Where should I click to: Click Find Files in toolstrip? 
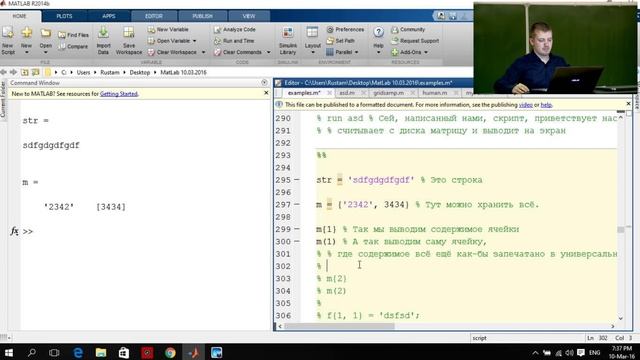(73, 35)
